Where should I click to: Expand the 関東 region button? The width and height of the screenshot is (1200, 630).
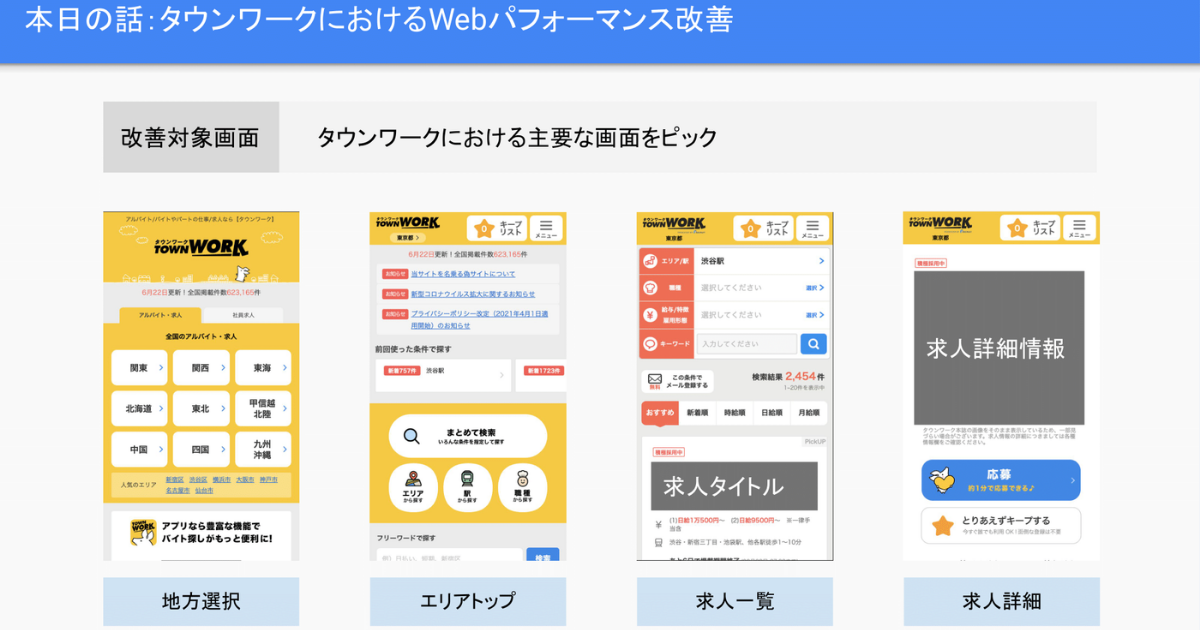click(x=140, y=368)
